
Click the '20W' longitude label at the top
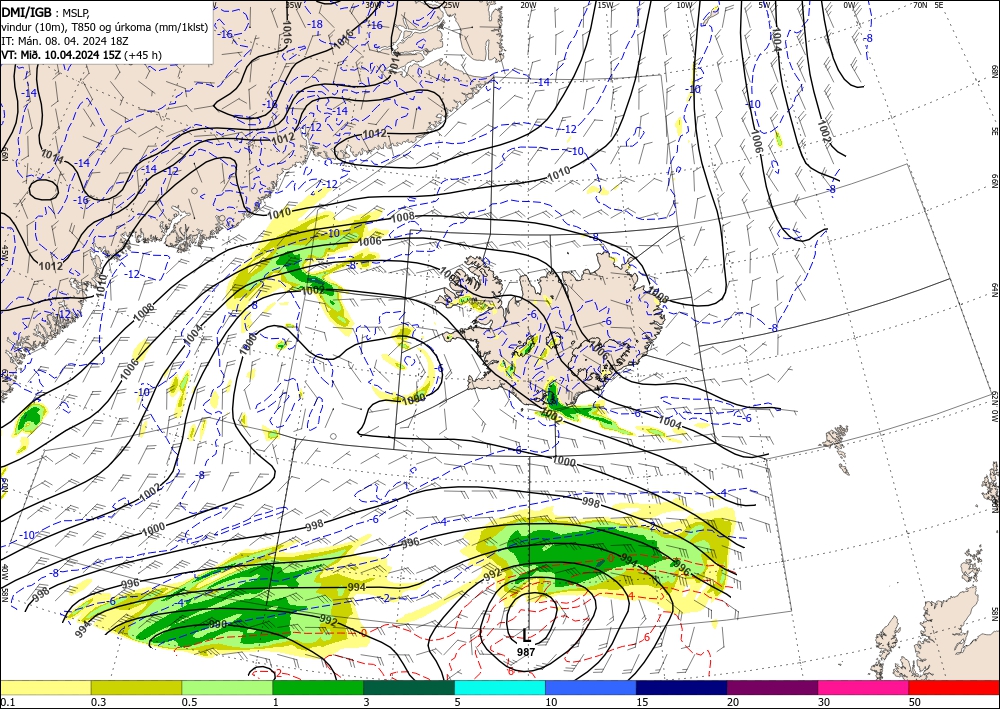tap(528, 5)
